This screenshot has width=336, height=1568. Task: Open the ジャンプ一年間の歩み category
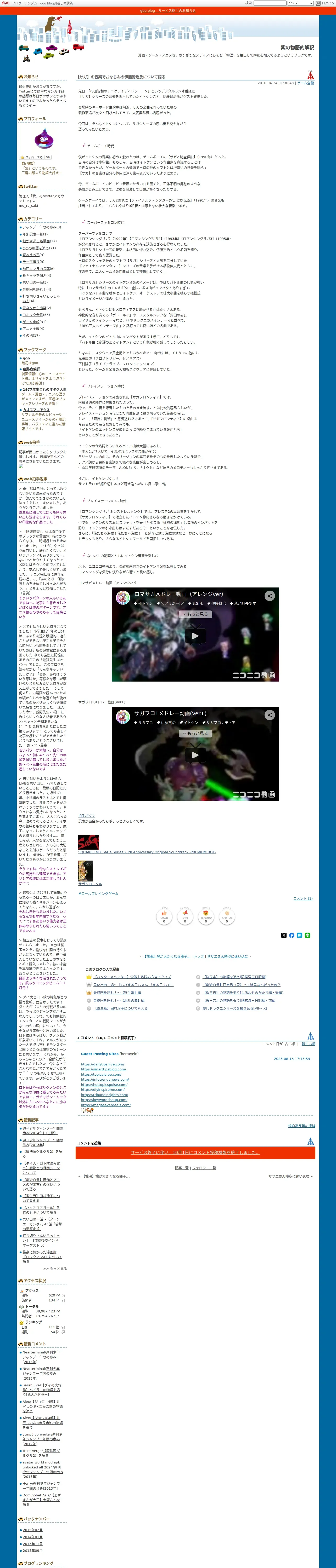[x=40, y=228]
